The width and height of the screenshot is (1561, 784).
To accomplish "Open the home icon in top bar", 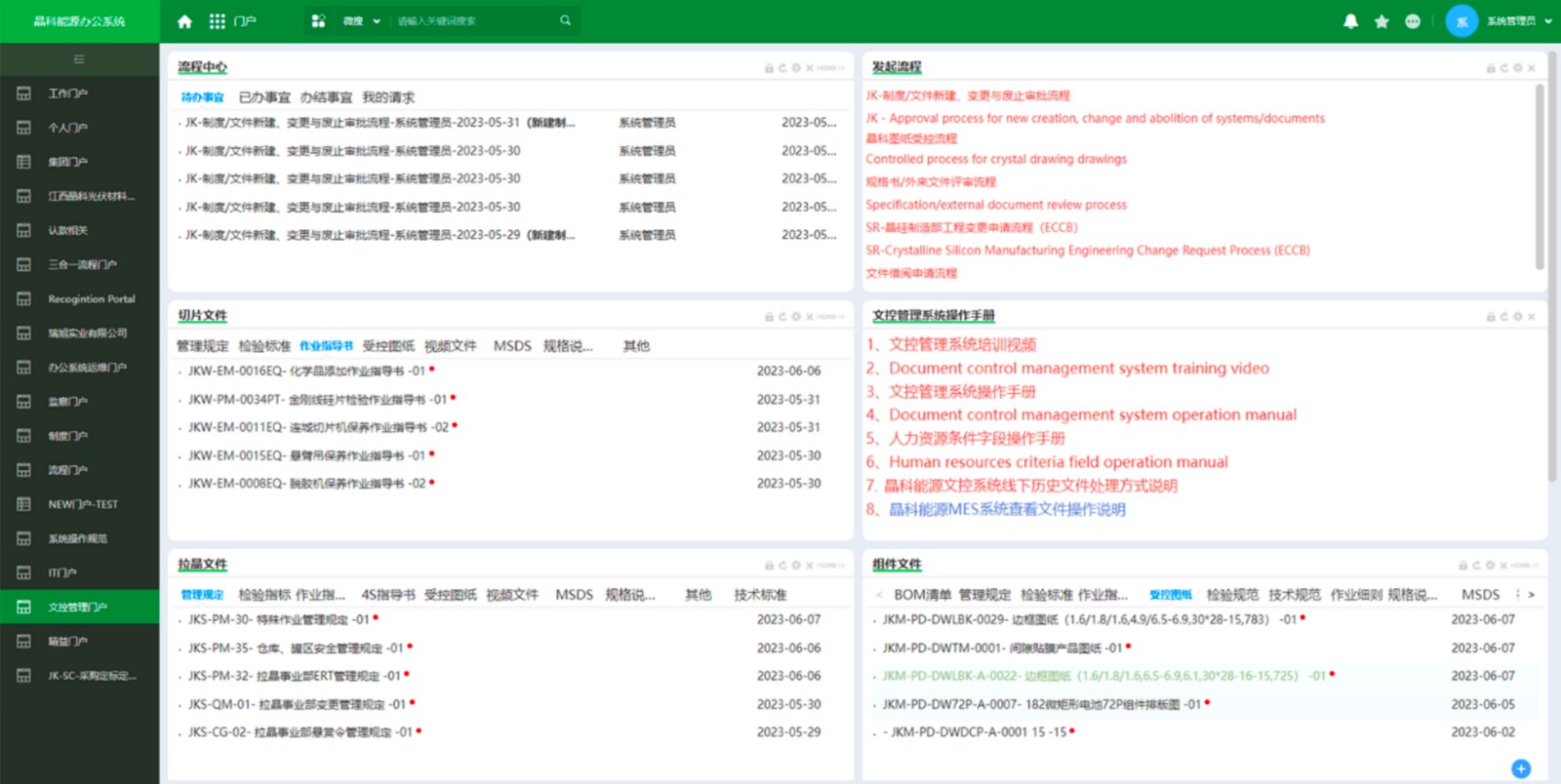I will 184,20.
